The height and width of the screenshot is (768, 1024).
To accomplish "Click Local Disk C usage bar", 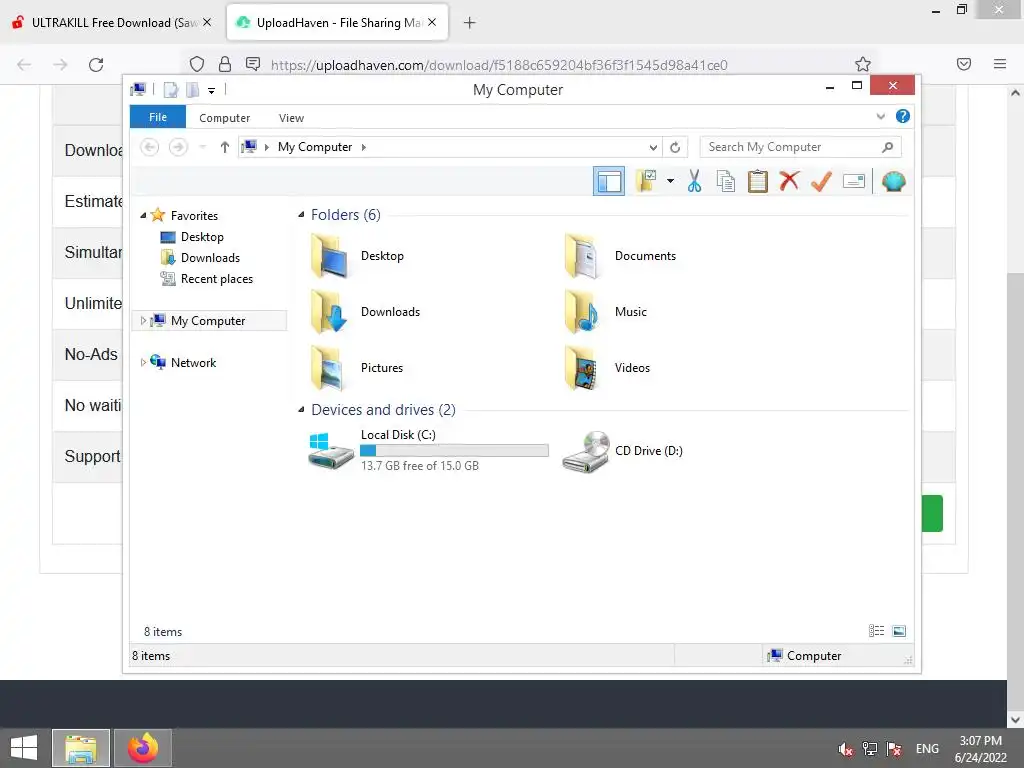I will (454, 451).
